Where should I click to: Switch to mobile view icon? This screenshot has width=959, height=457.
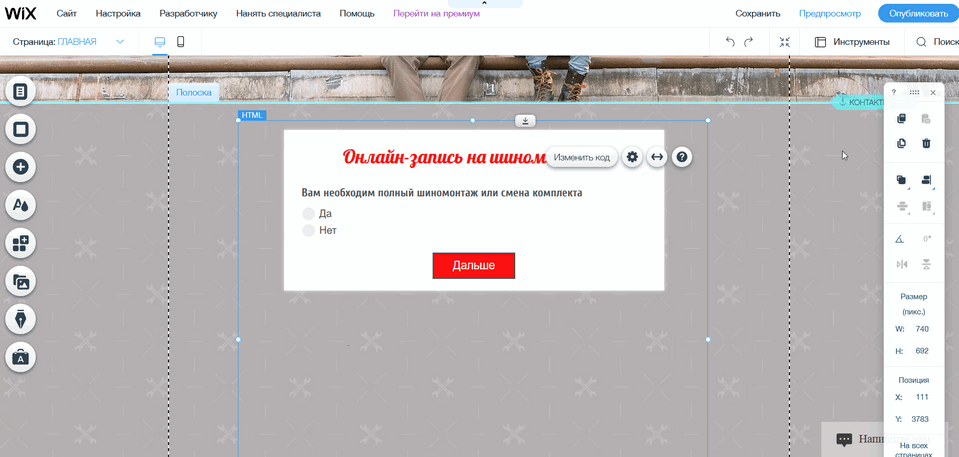181,42
